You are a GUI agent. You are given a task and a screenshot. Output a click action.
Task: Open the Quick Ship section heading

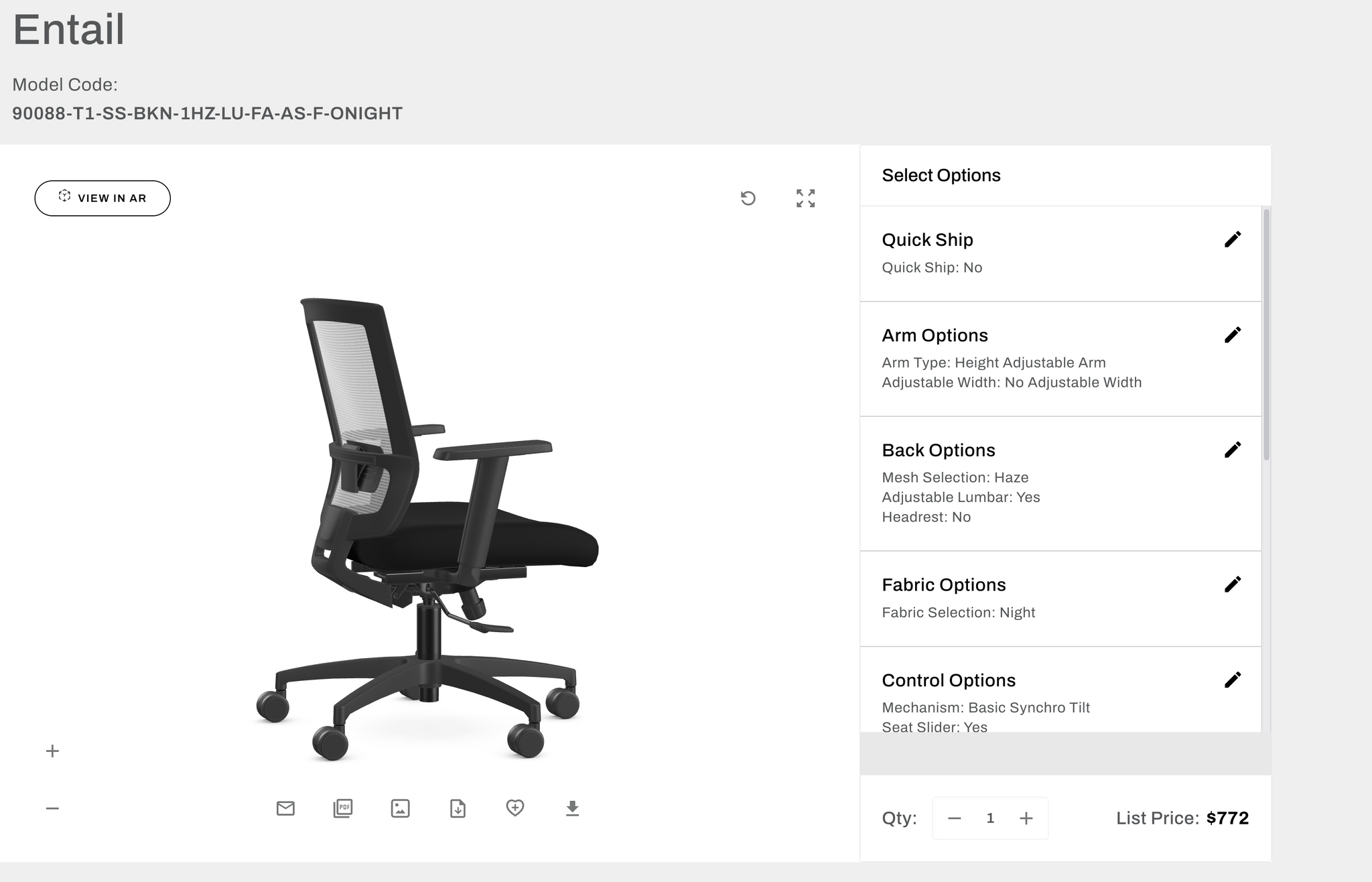click(927, 240)
